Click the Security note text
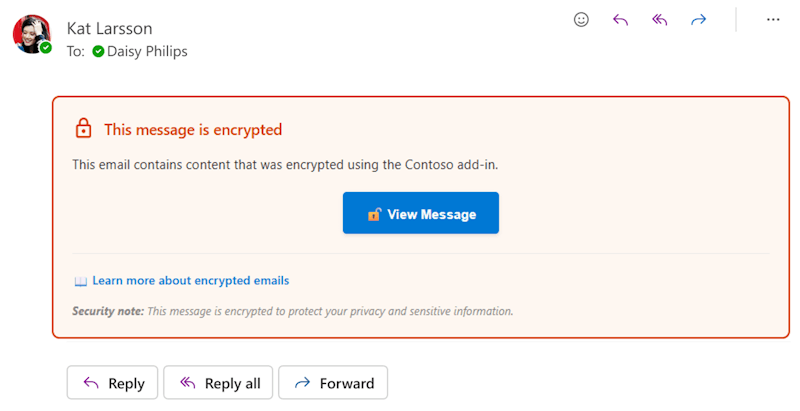The width and height of the screenshot is (800, 411). pyautogui.click(x=292, y=311)
